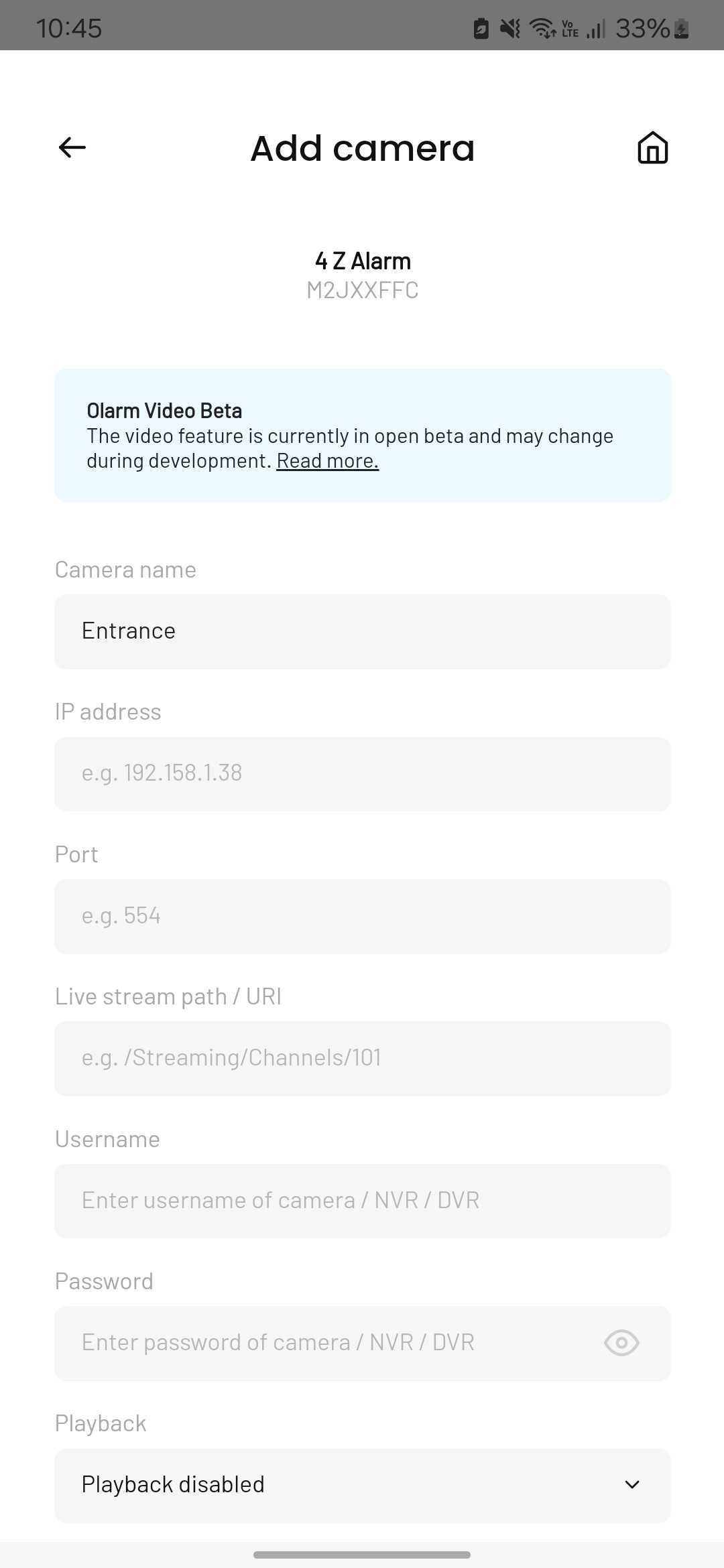
Task: Tap the Wi-Fi status icon
Action: (x=542, y=28)
